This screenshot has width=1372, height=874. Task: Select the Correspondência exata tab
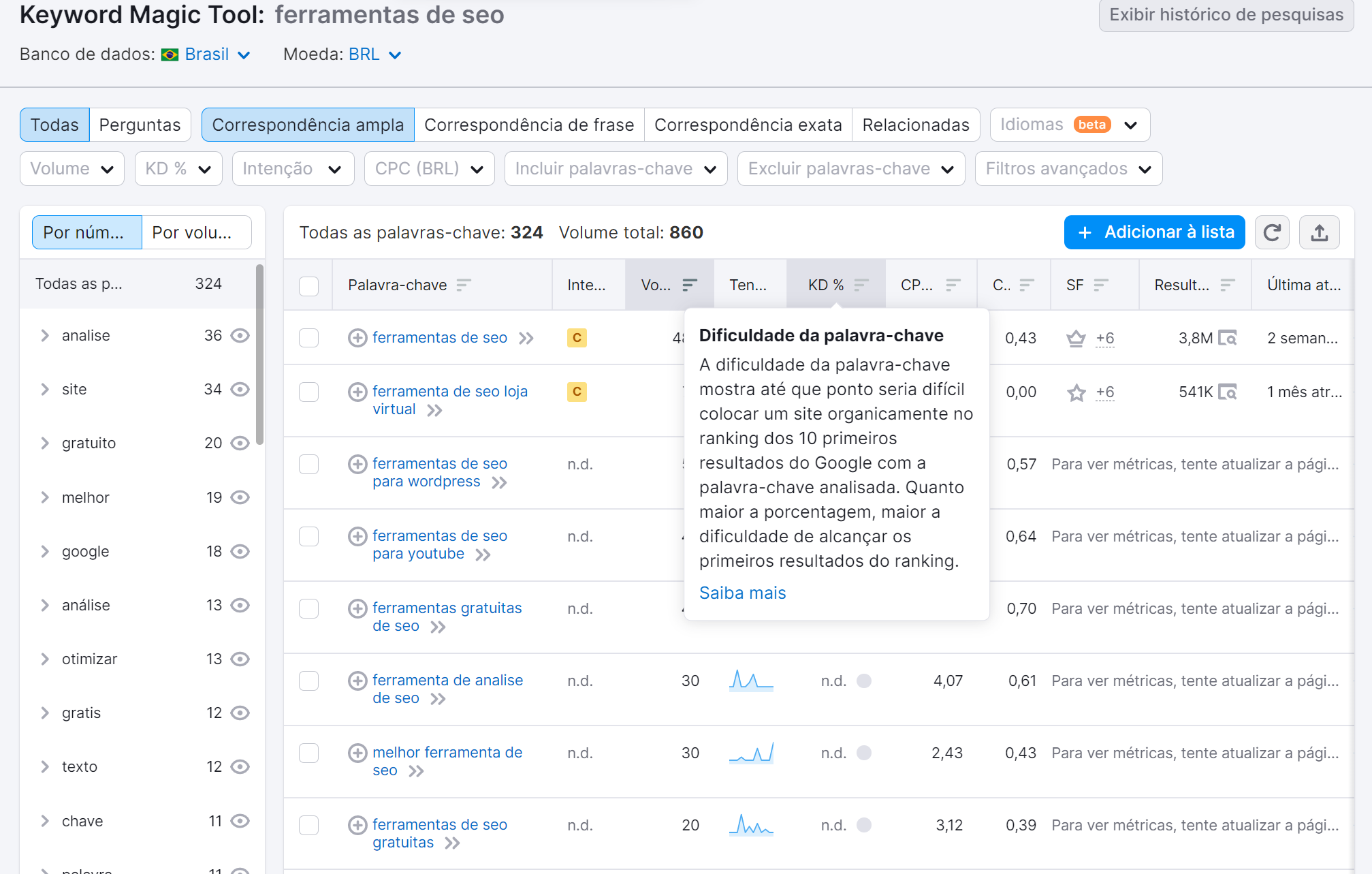point(747,125)
